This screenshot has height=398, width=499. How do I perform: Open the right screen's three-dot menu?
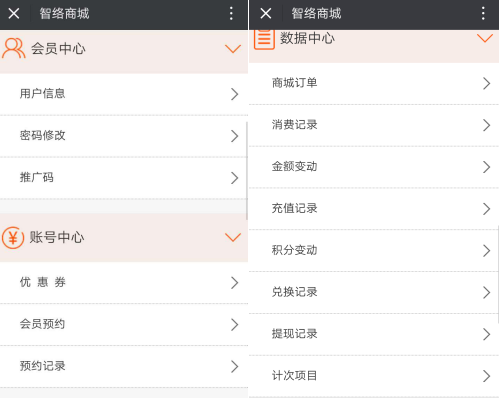coord(483,14)
